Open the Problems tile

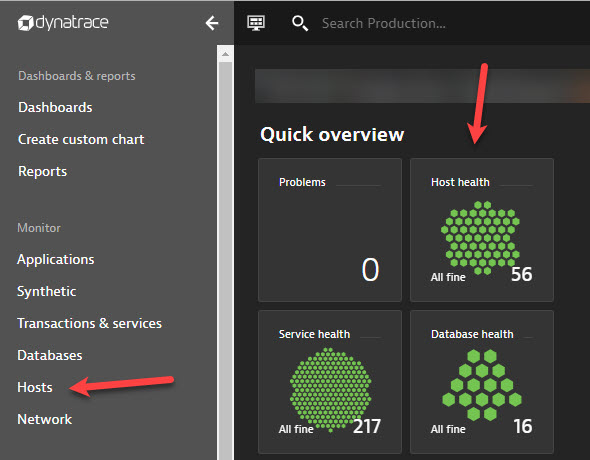[330, 230]
